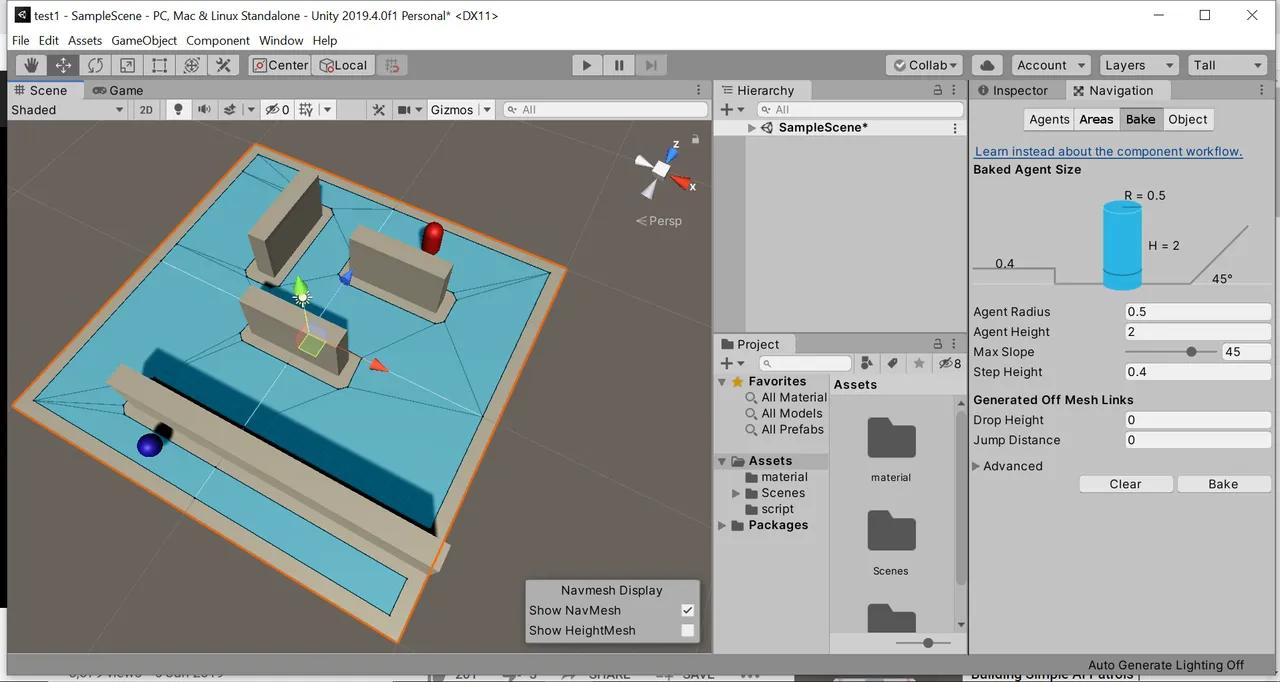Toggle hidden objects visibility in scene
Image resolution: width=1280 pixels, height=682 pixels.
(276, 110)
